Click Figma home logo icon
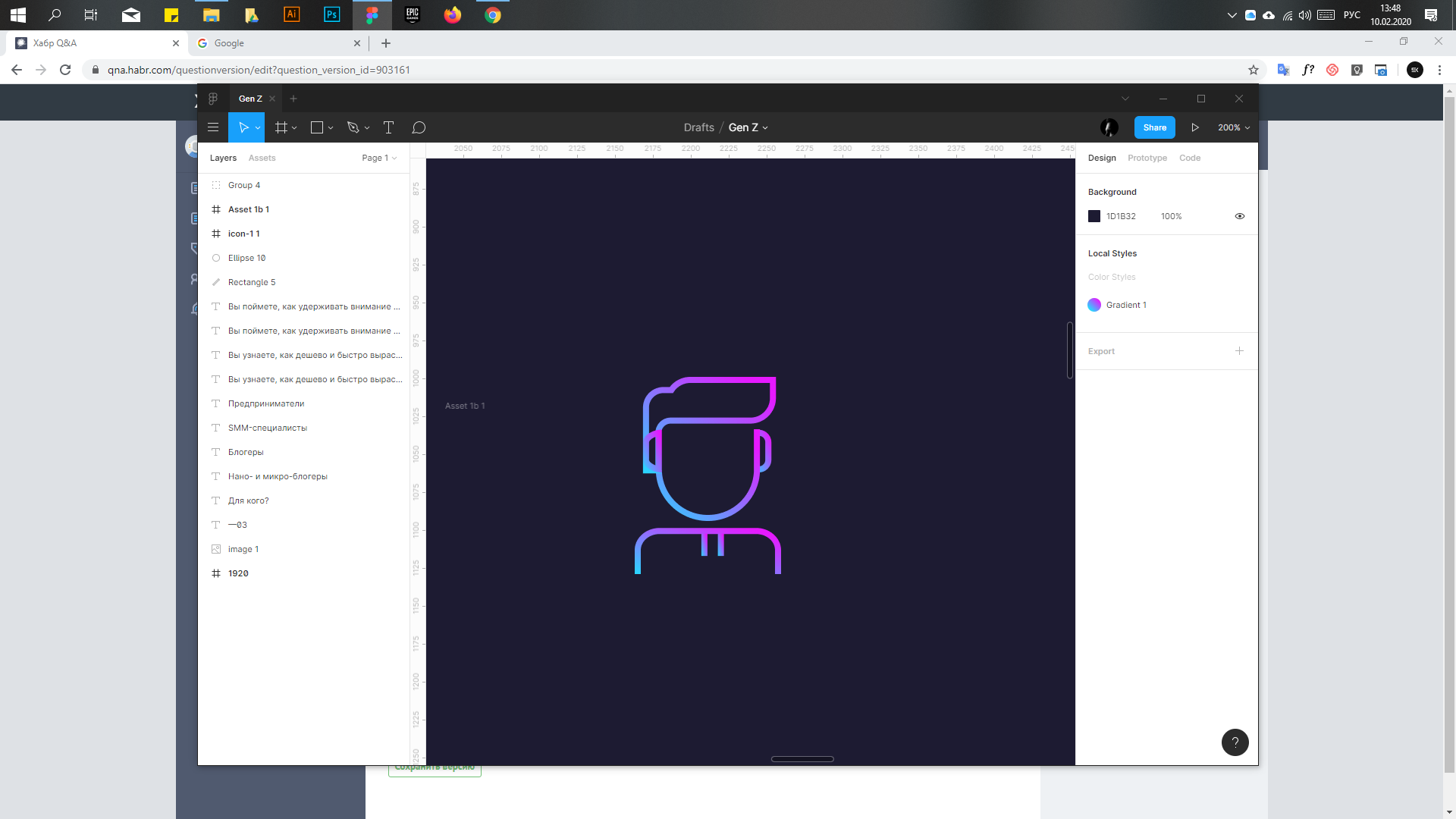Image resolution: width=1456 pixels, height=819 pixels. [x=213, y=99]
